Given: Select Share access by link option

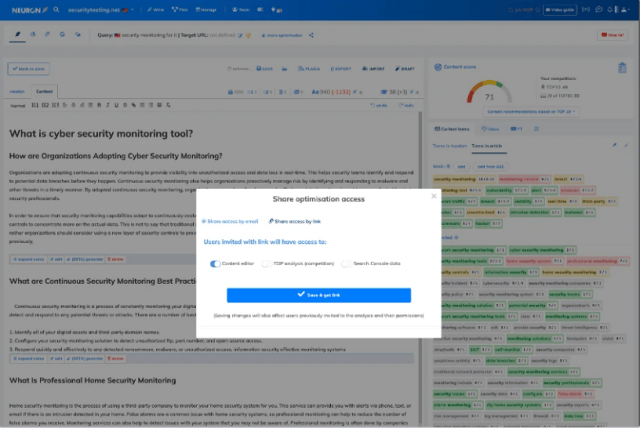Looking at the screenshot, I should [x=295, y=221].
